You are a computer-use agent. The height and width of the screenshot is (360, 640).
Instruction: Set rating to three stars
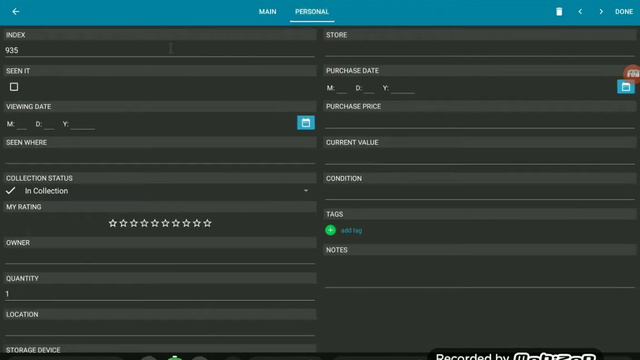[x=134, y=223]
